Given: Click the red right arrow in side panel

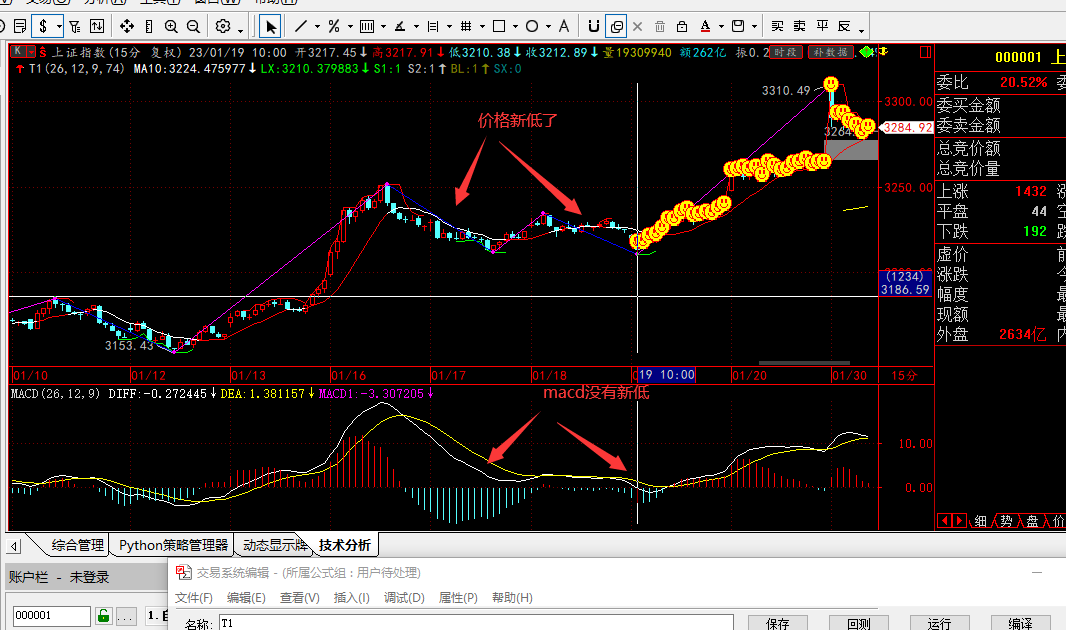Looking at the screenshot, I should point(959,521).
